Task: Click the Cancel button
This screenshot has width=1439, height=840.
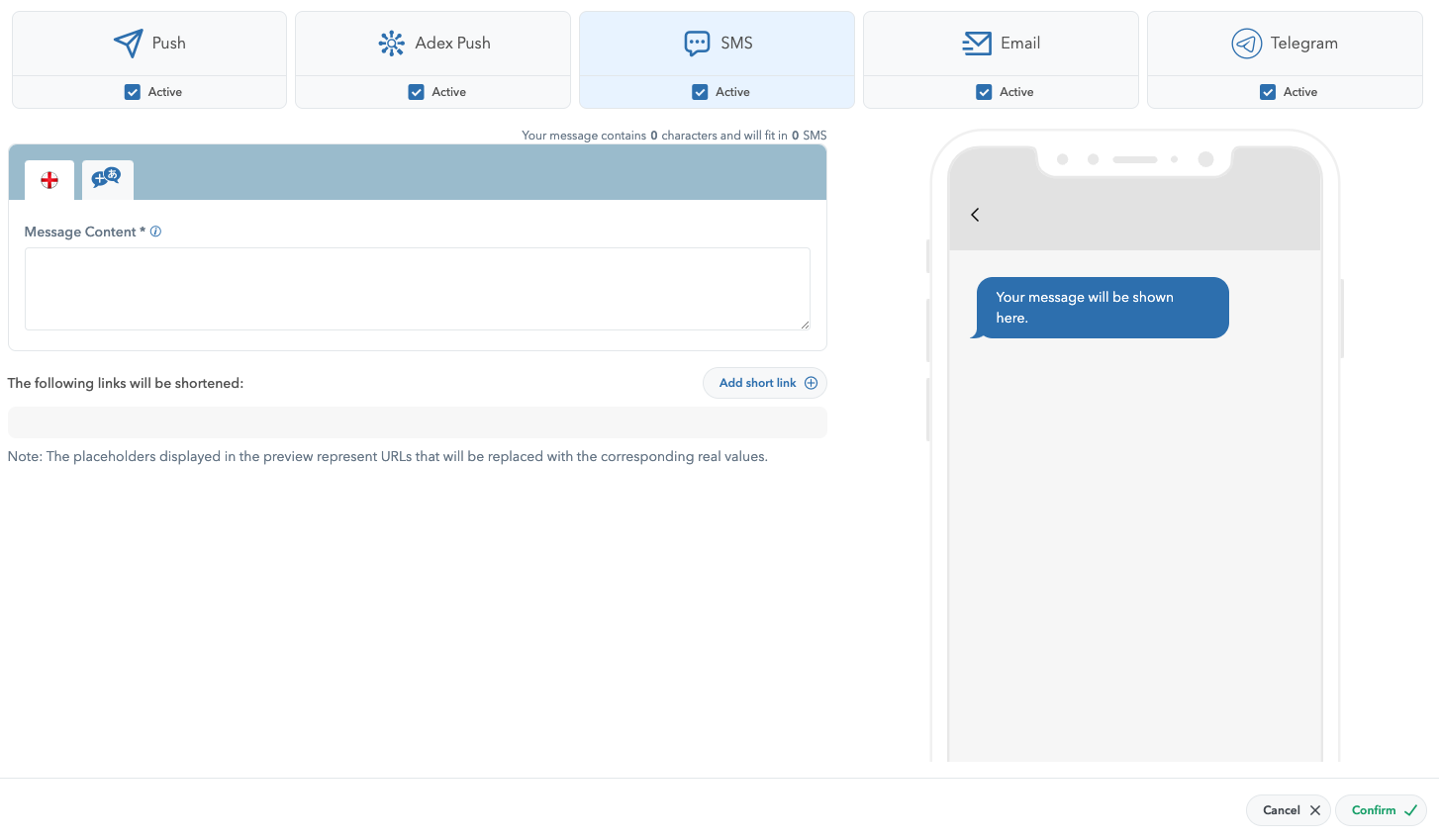Action: [x=1289, y=810]
